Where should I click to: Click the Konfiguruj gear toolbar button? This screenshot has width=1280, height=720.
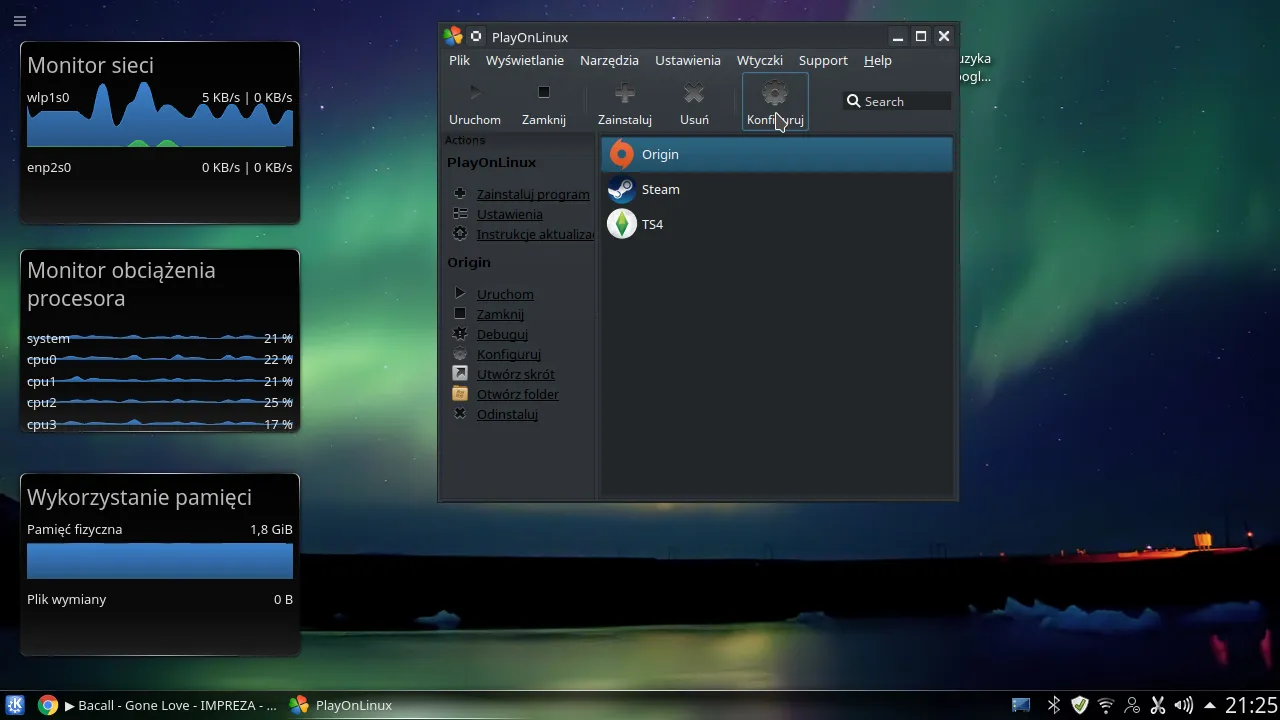[775, 104]
